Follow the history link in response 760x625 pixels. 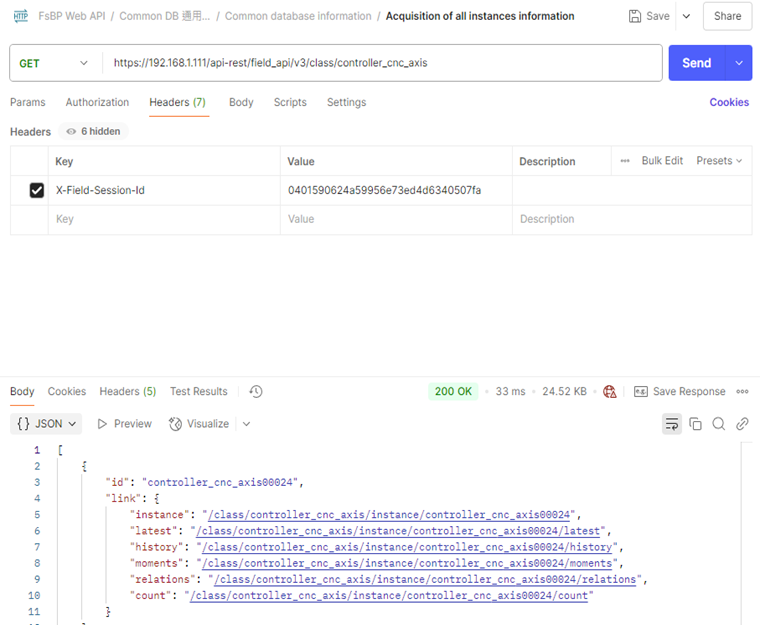[x=407, y=547]
